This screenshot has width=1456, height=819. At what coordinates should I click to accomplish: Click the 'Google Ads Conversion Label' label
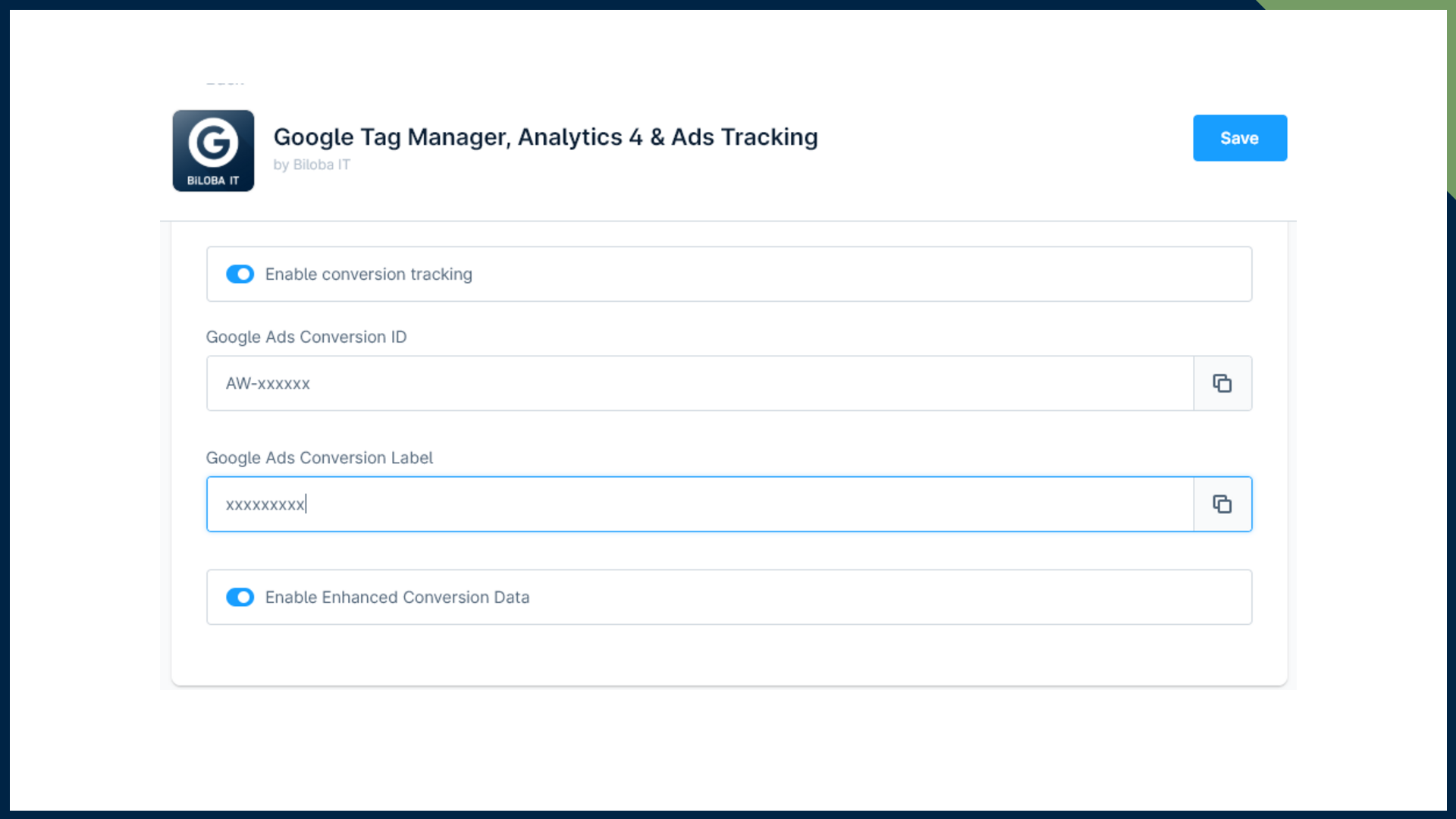[x=319, y=458]
